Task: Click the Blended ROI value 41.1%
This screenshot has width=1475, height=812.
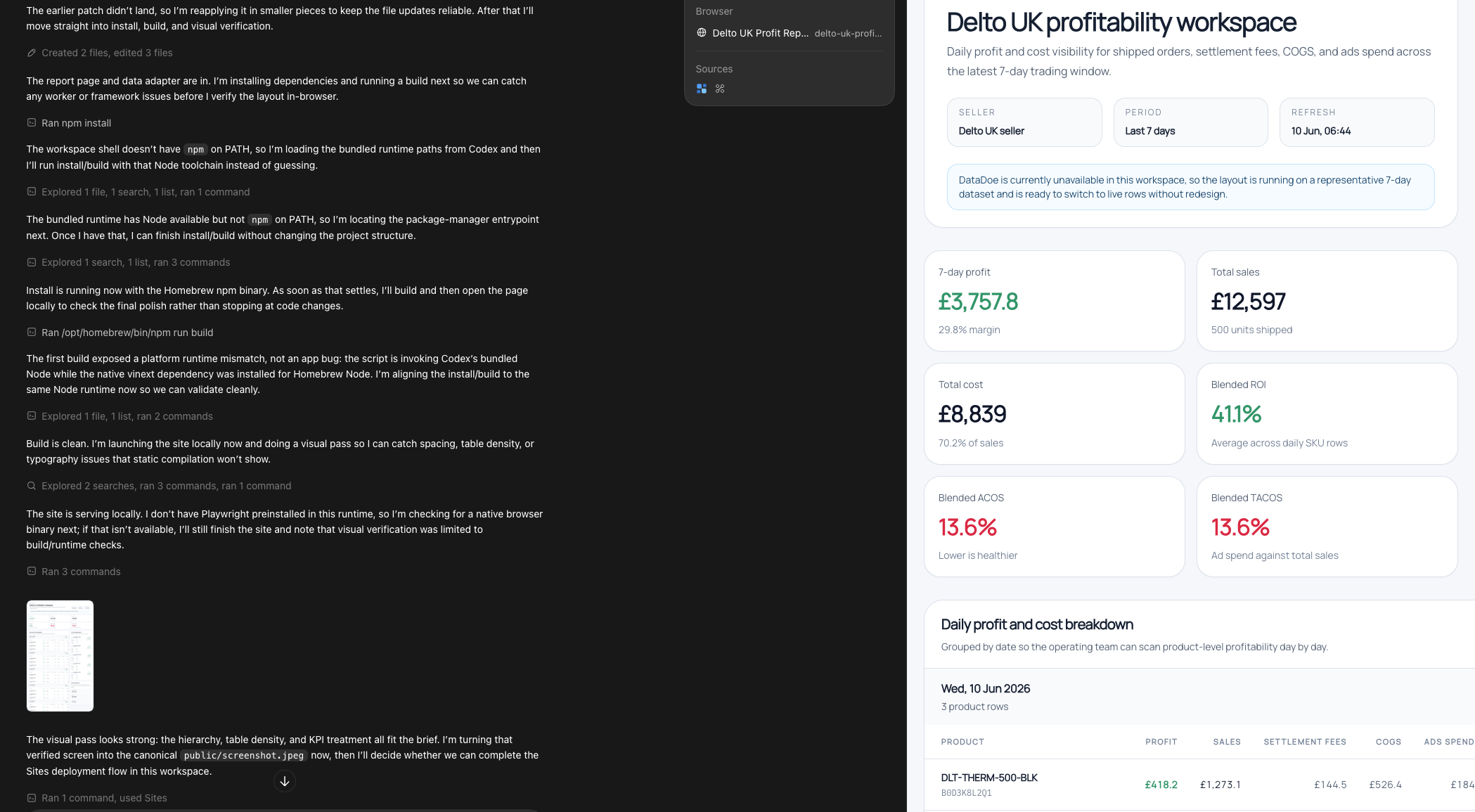Action: 1236,414
